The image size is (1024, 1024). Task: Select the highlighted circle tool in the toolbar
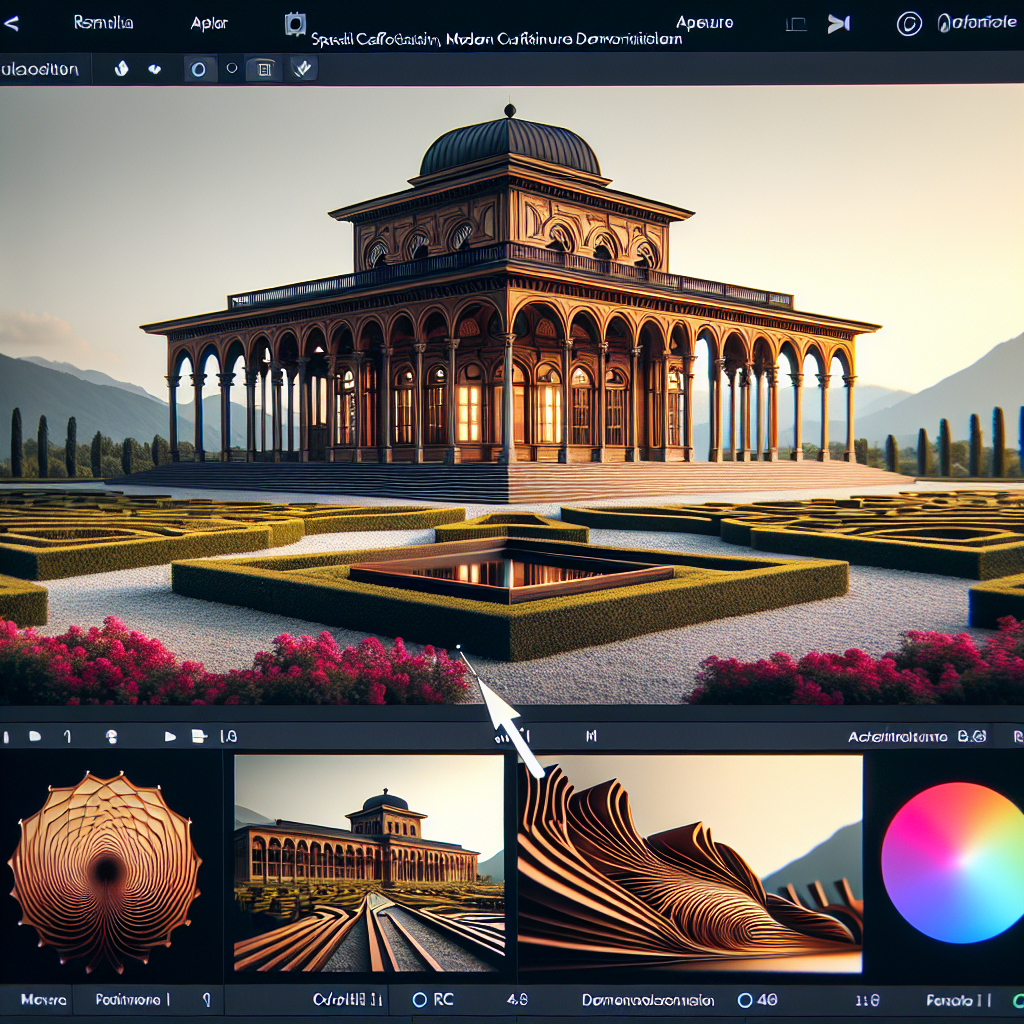pyautogui.click(x=198, y=69)
